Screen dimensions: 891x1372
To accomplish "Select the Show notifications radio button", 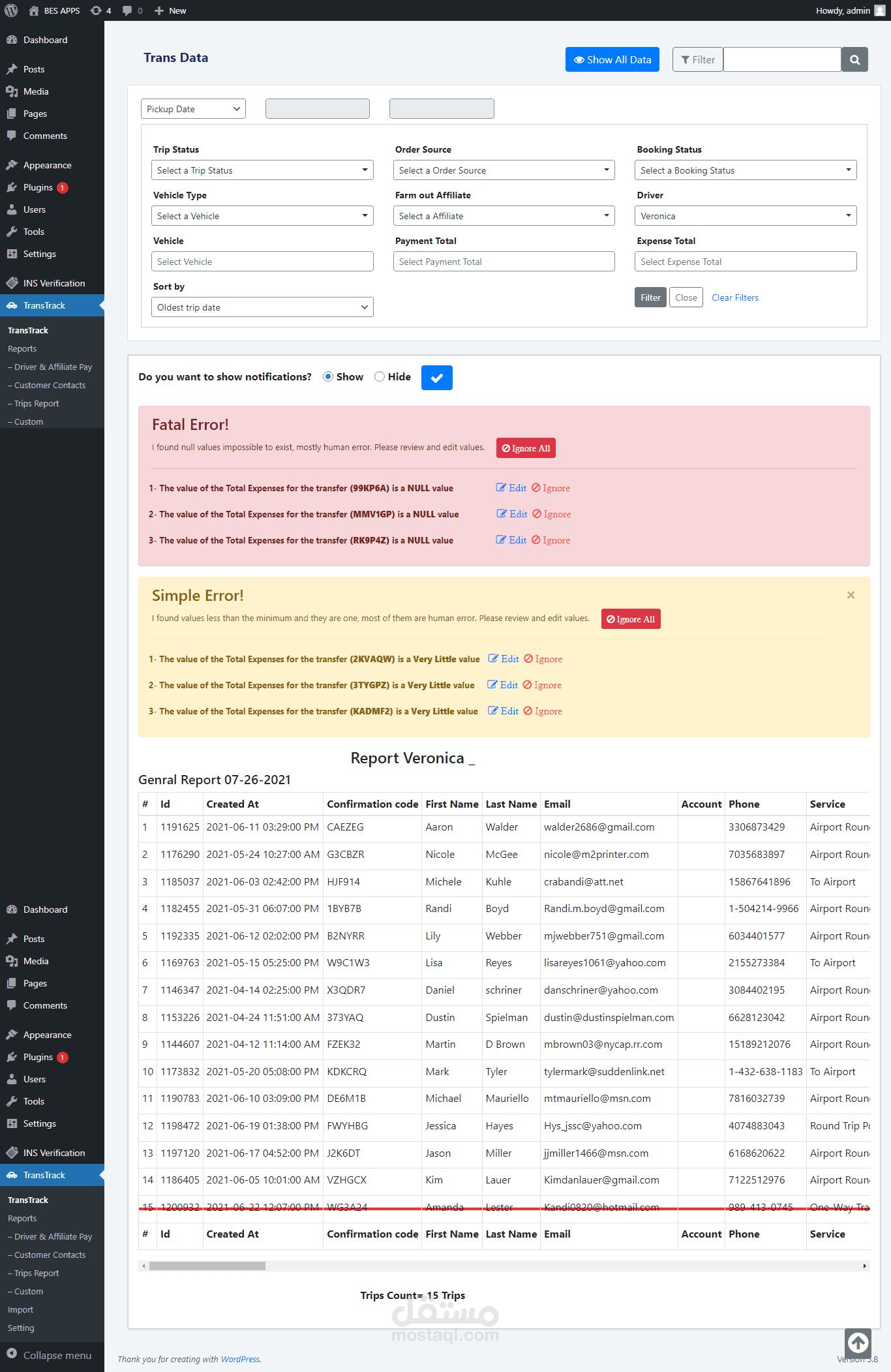I will (x=328, y=376).
